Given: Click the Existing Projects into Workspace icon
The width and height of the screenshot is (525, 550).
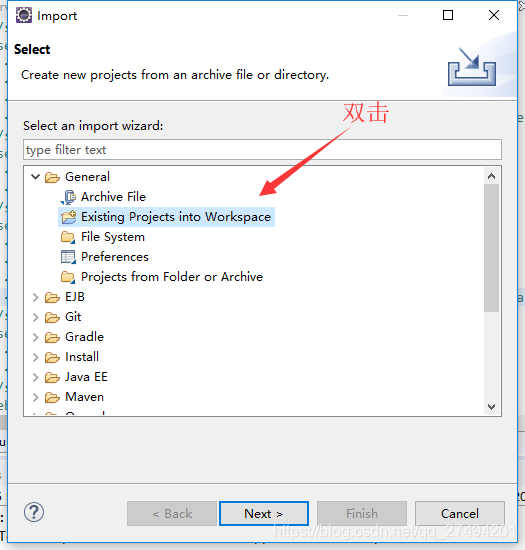Looking at the screenshot, I should tap(68, 217).
